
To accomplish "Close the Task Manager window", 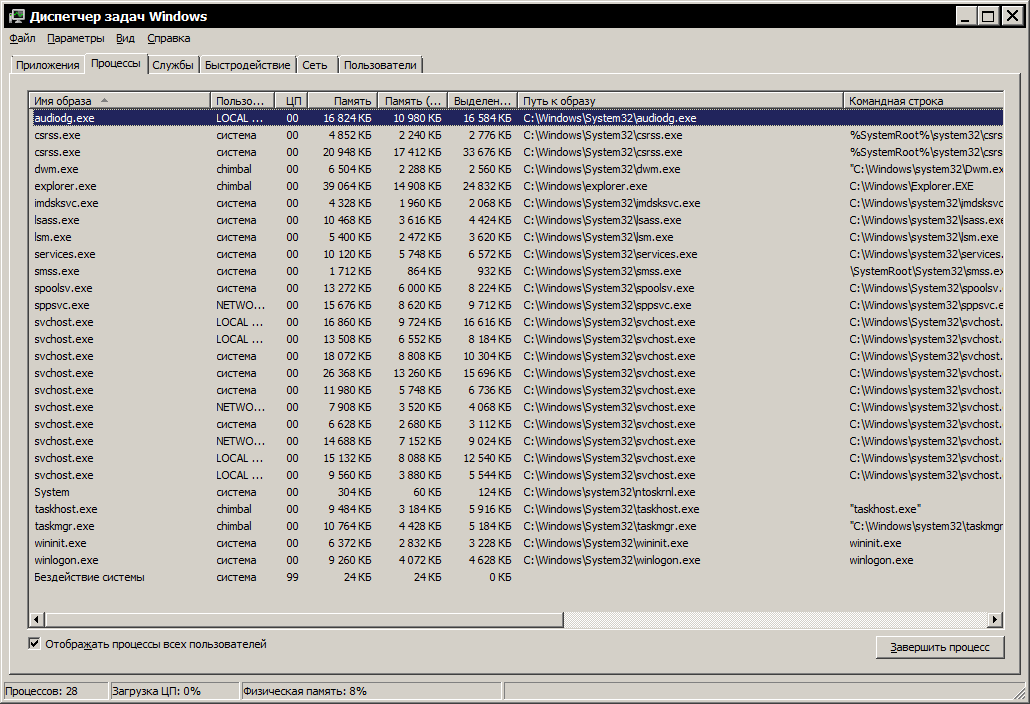I will click(1012, 16).
